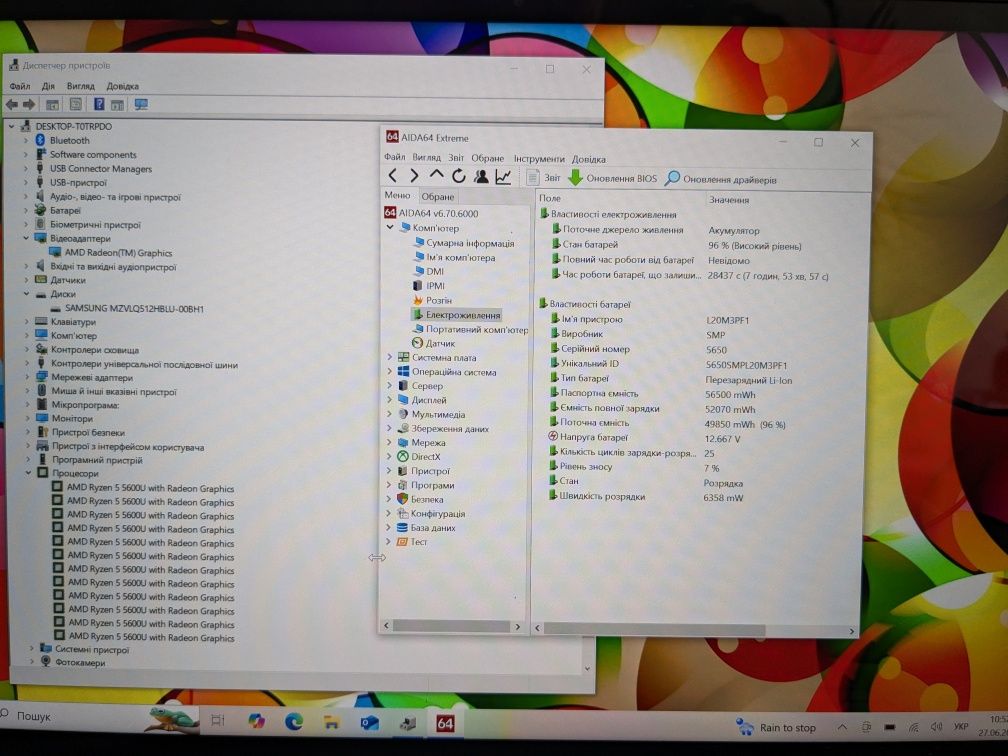This screenshot has height=756, width=1008.
Task: Collapse Відеоадаптери node in Device Manager
Action: click(x=26, y=238)
